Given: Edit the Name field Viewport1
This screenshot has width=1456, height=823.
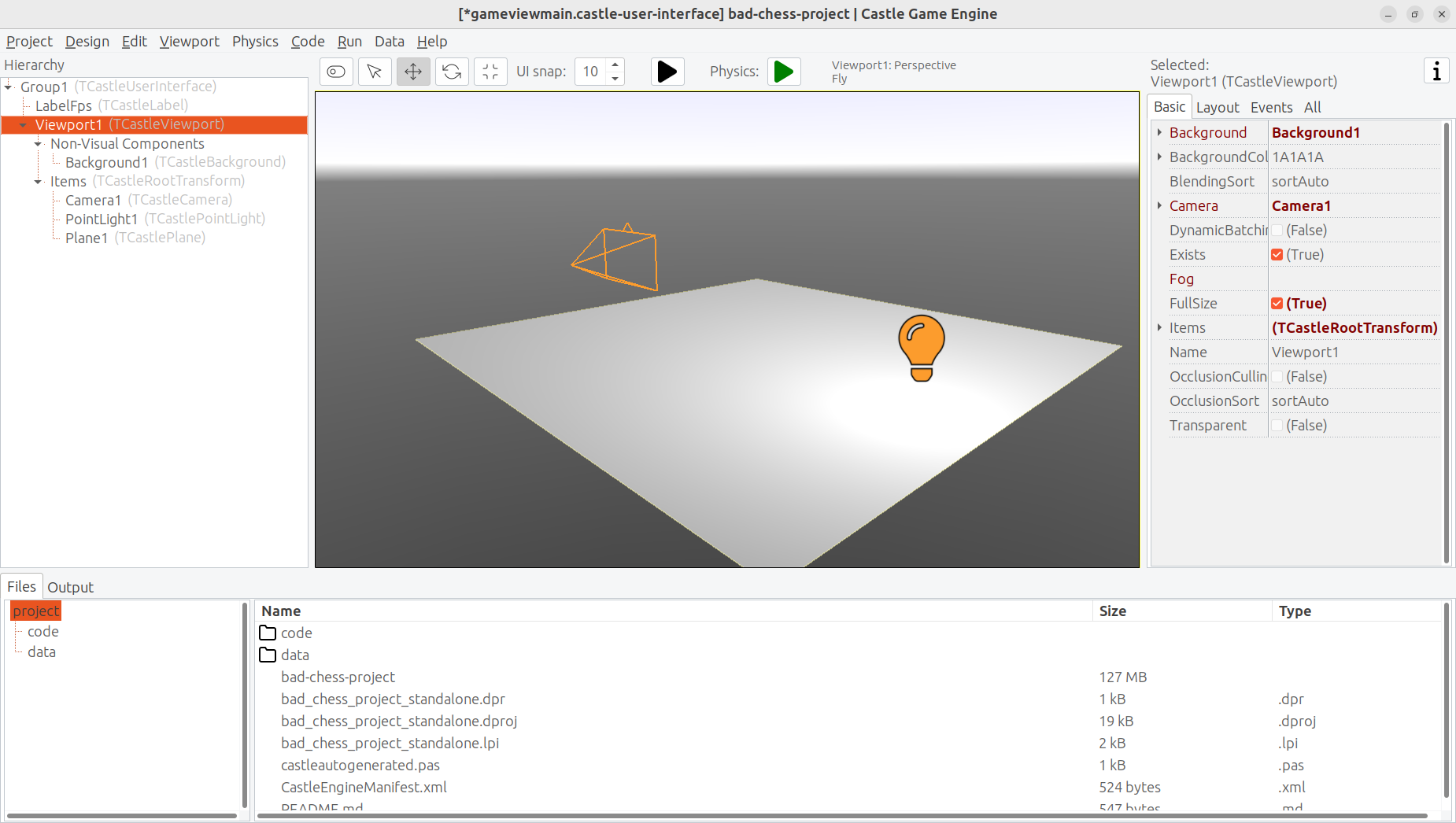Looking at the screenshot, I should pos(1354,352).
